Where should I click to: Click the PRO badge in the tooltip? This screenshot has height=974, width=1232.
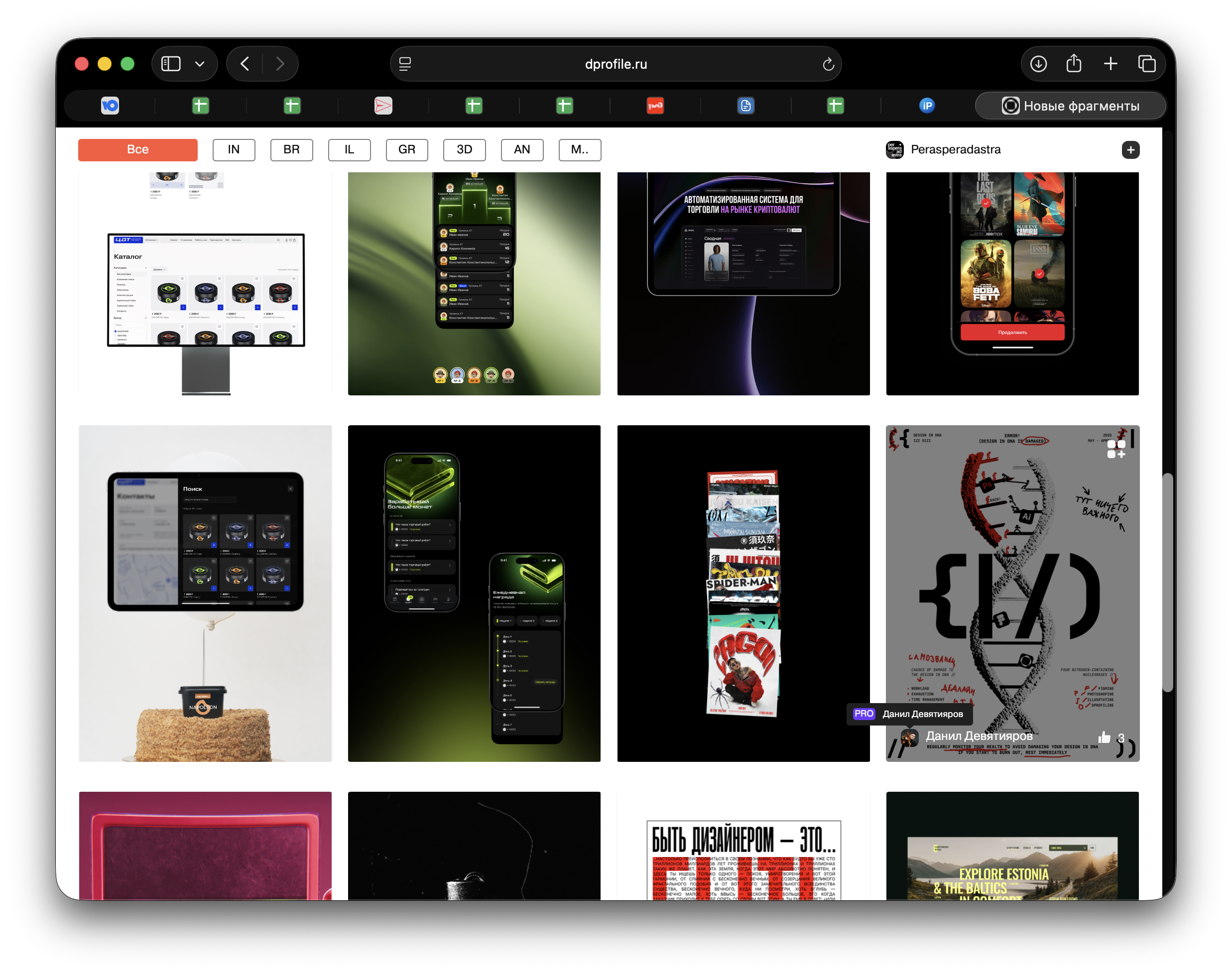(863, 714)
